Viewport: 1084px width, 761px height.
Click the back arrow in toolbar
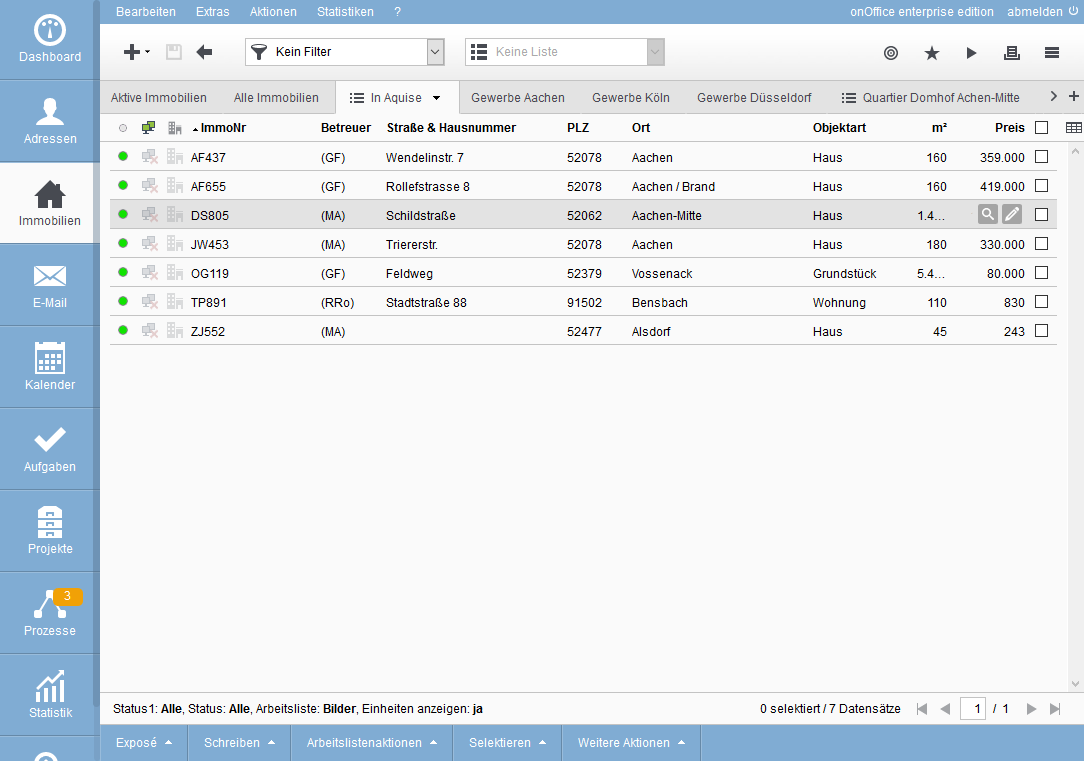click(204, 52)
